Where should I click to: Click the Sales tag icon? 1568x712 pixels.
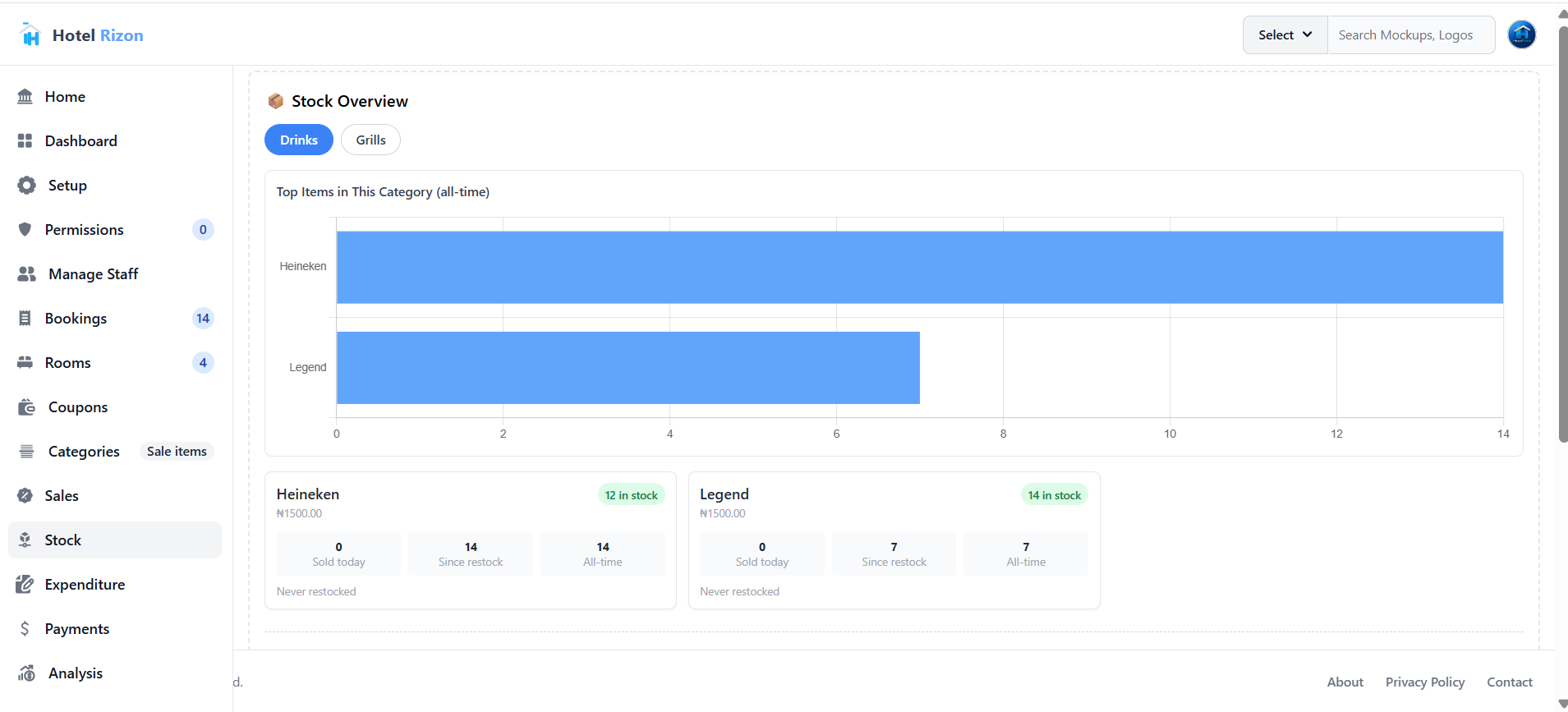(x=25, y=496)
